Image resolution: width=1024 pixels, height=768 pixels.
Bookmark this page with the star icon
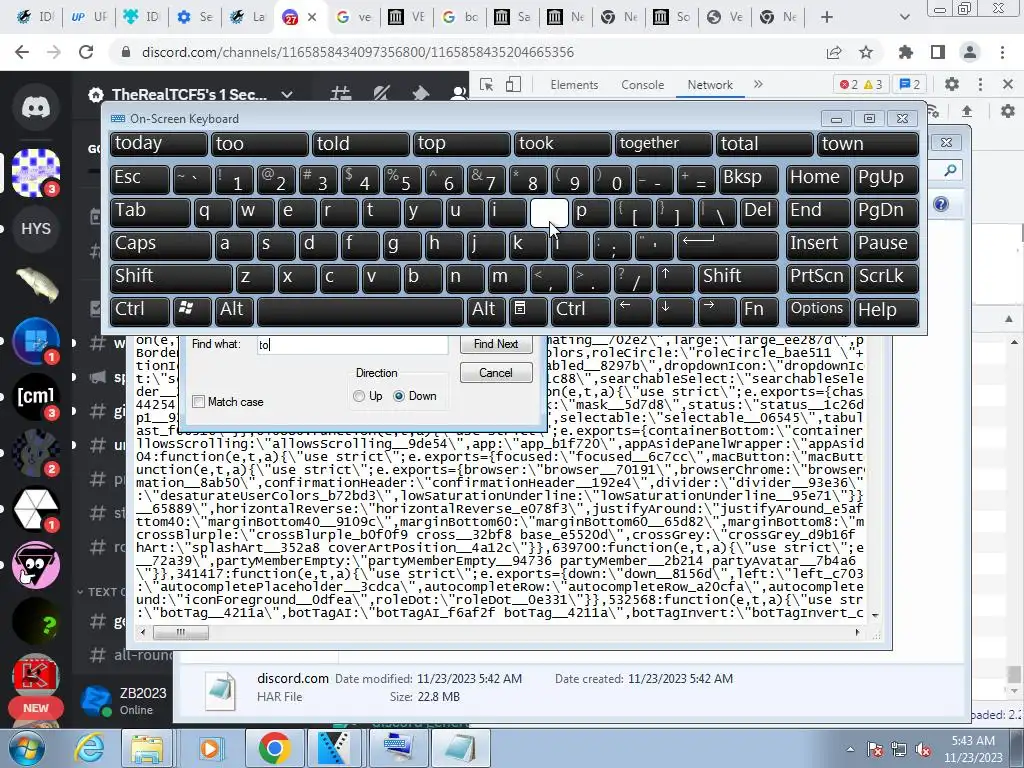pos(866,52)
